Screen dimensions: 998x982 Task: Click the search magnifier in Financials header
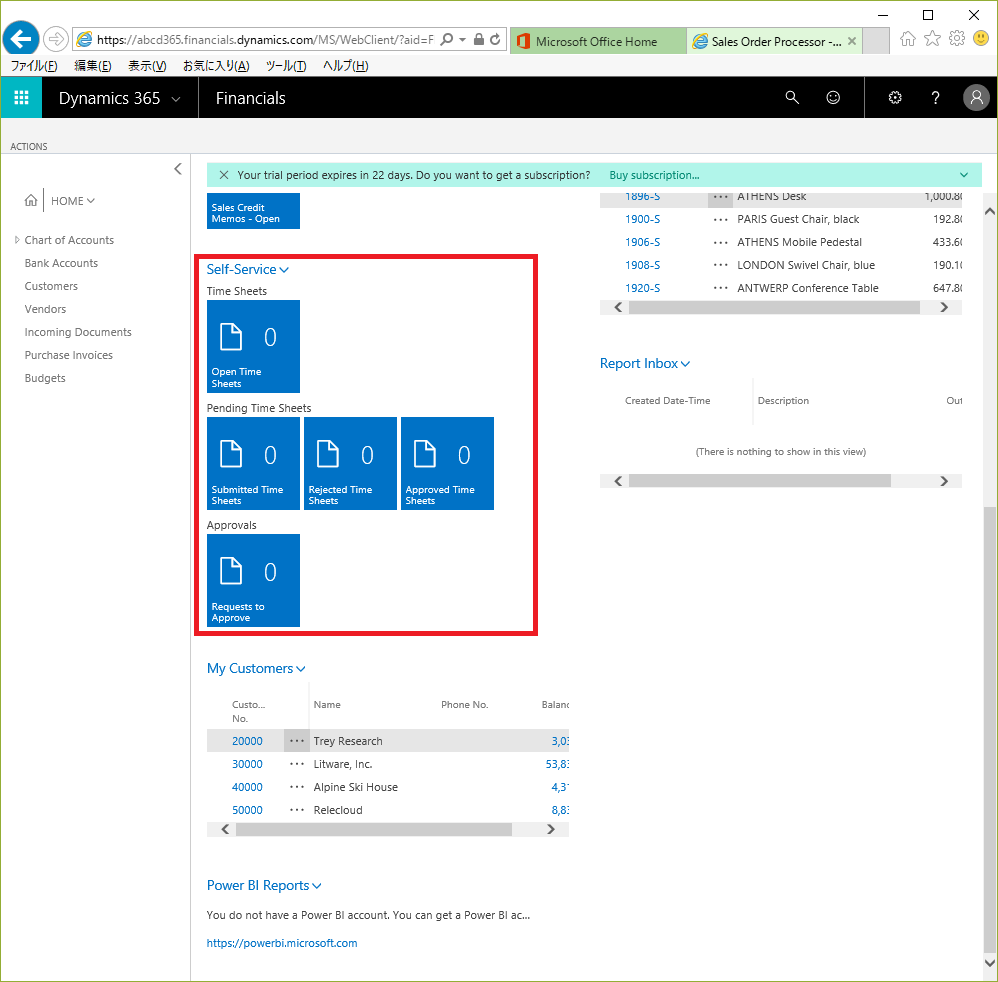792,97
